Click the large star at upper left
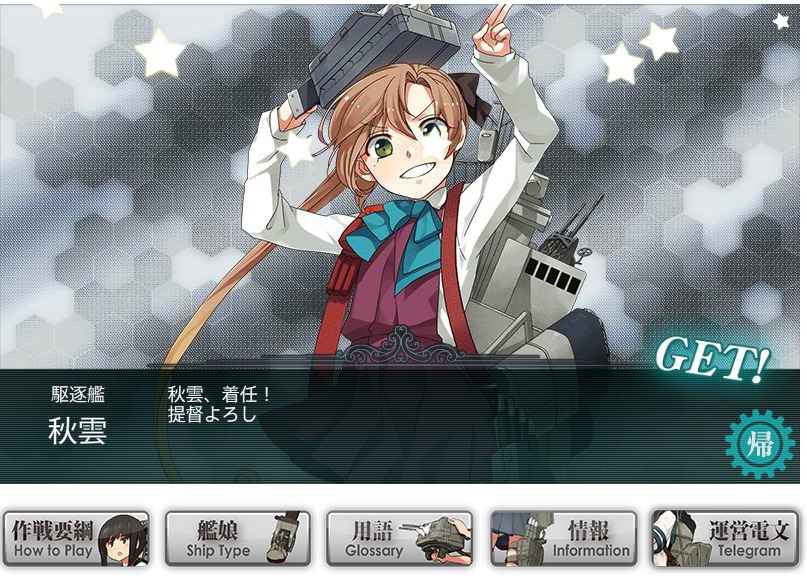The height and width of the screenshot is (579, 807). tap(160, 53)
